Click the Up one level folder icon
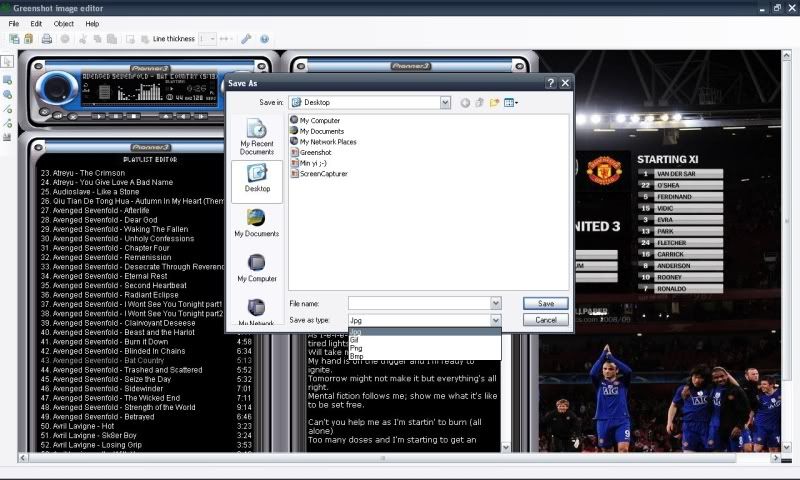This screenshot has height=480, width=800. (x=480, y=103)
